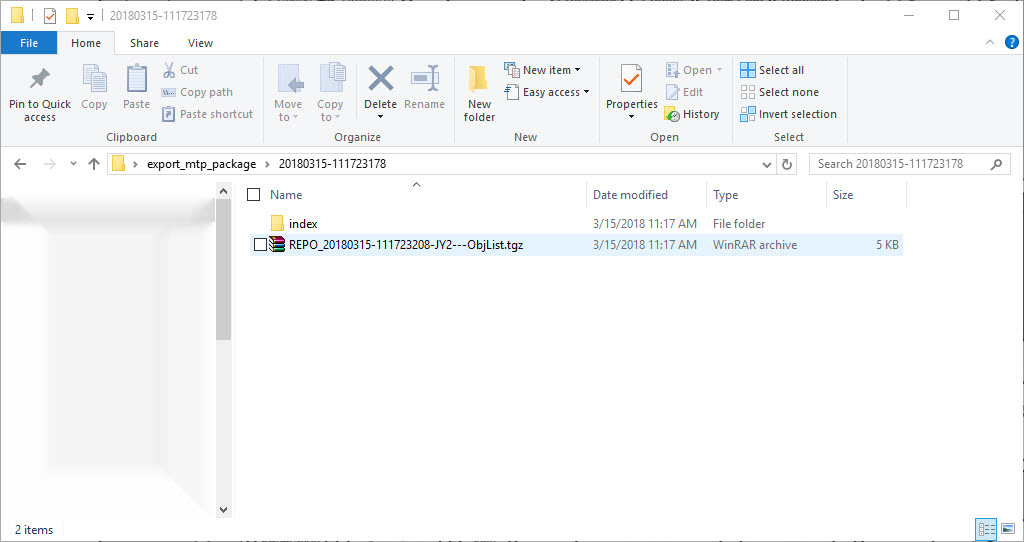Click Quick Access Toolbar new folder icon
Screen dimensions: 1024x542
click(72, 16)
